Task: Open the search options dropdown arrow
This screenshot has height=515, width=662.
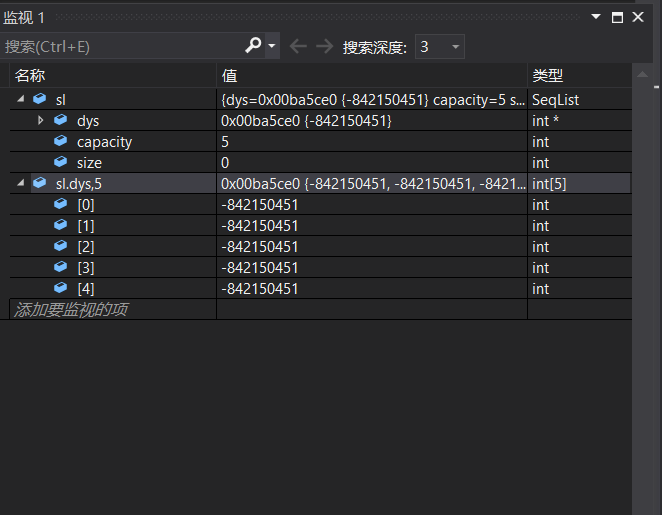Action: coord(272,46)
